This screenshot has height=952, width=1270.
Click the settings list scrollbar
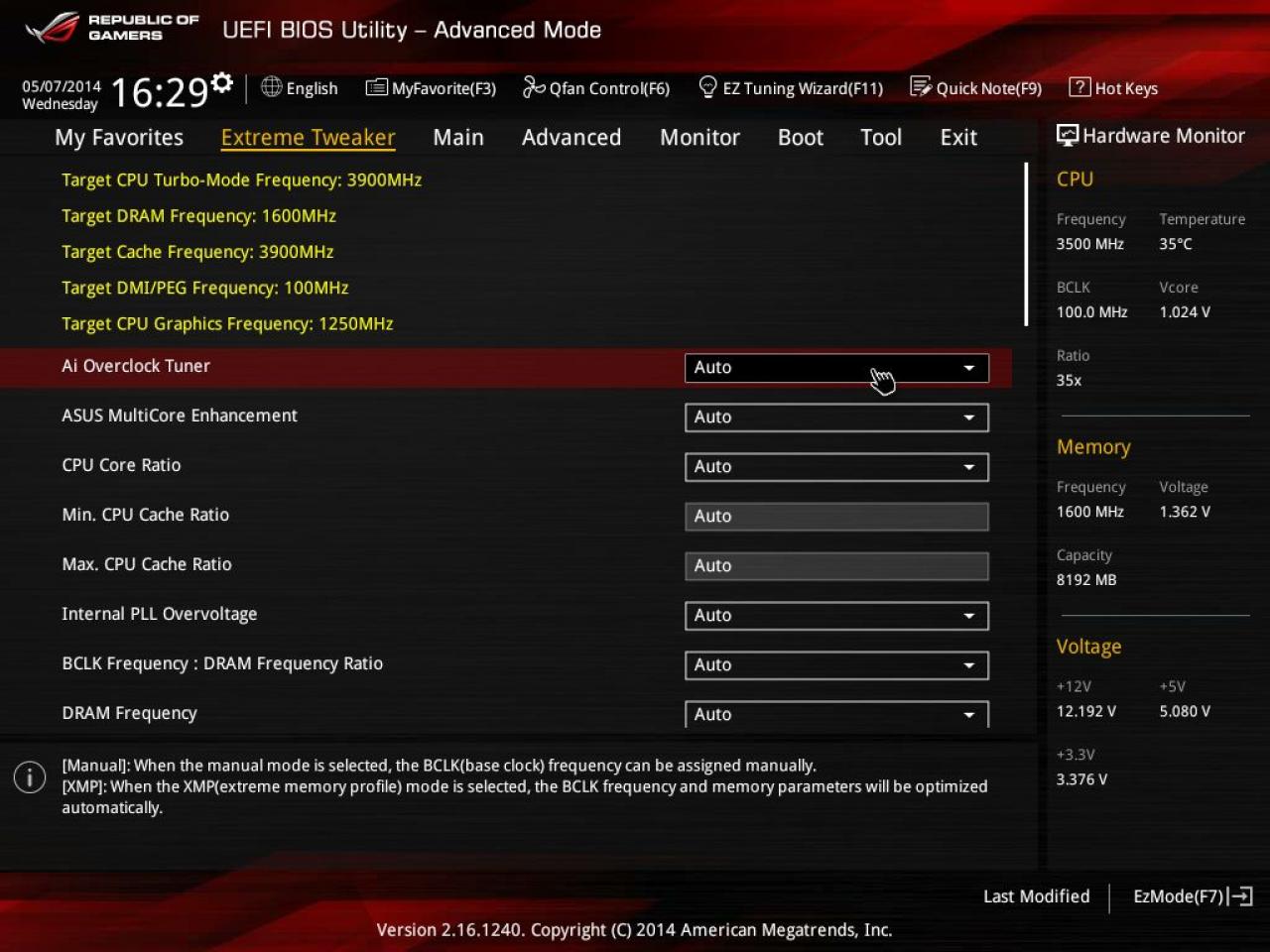point(1026,244)
